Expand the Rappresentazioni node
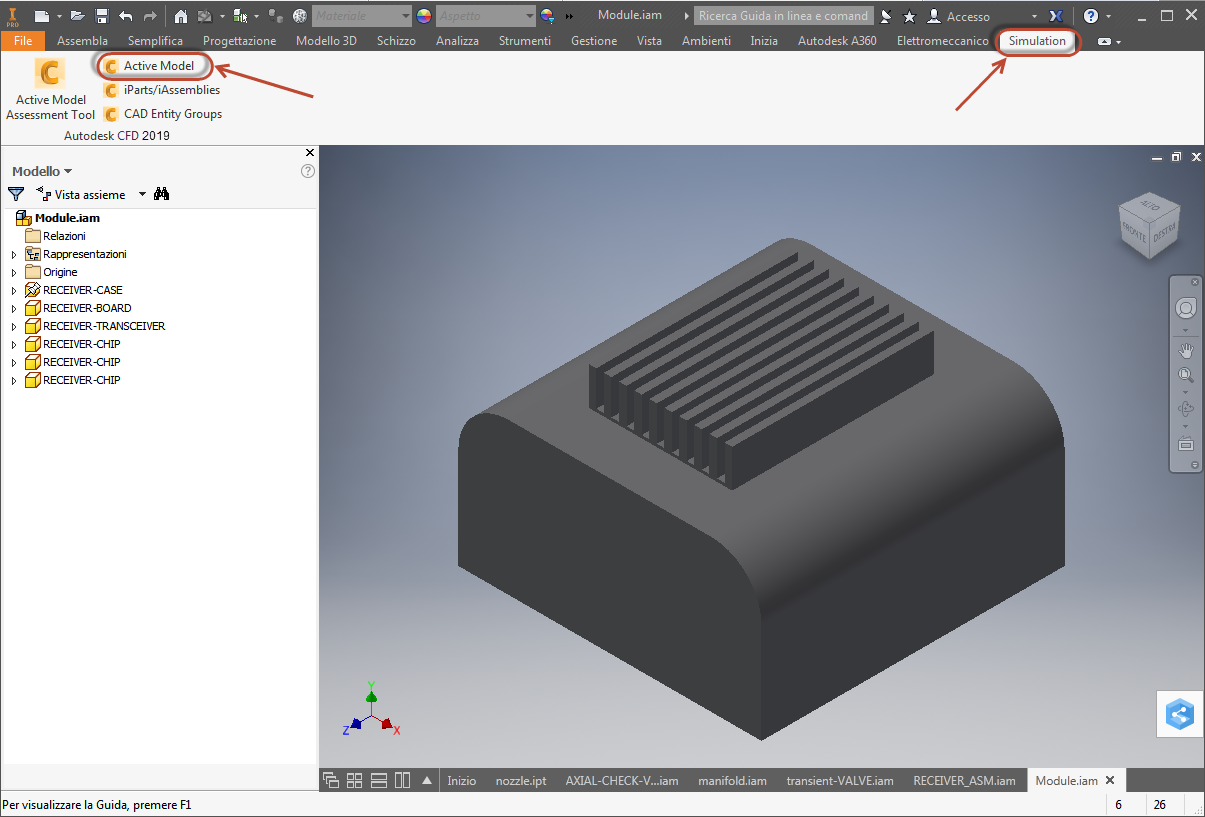Image resolution: width=1205 pixels, height=817 pixels. coord(14,254)
